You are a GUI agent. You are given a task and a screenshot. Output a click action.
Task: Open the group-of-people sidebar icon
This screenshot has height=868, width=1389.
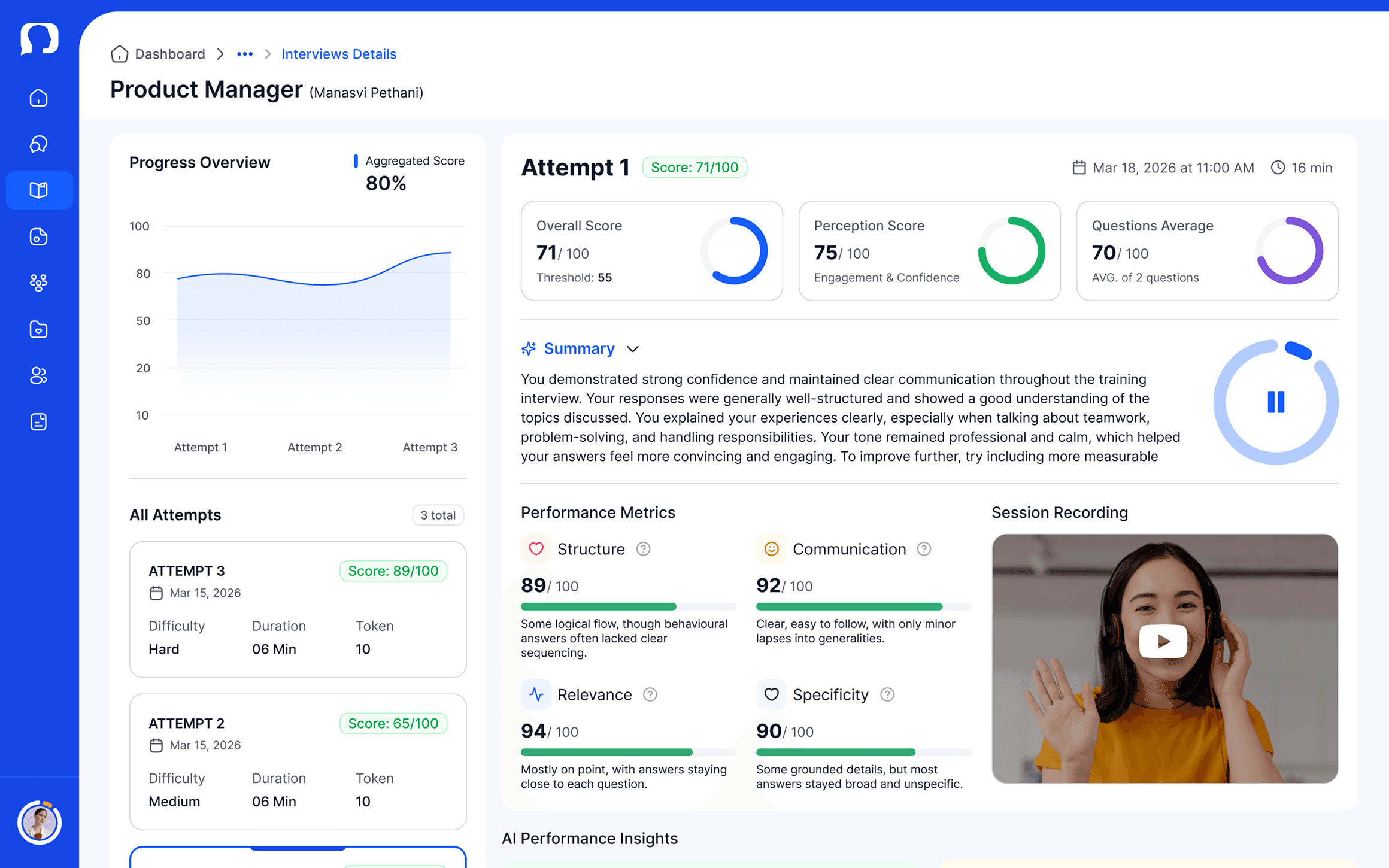pyautogui.click(x=39, y=283)
